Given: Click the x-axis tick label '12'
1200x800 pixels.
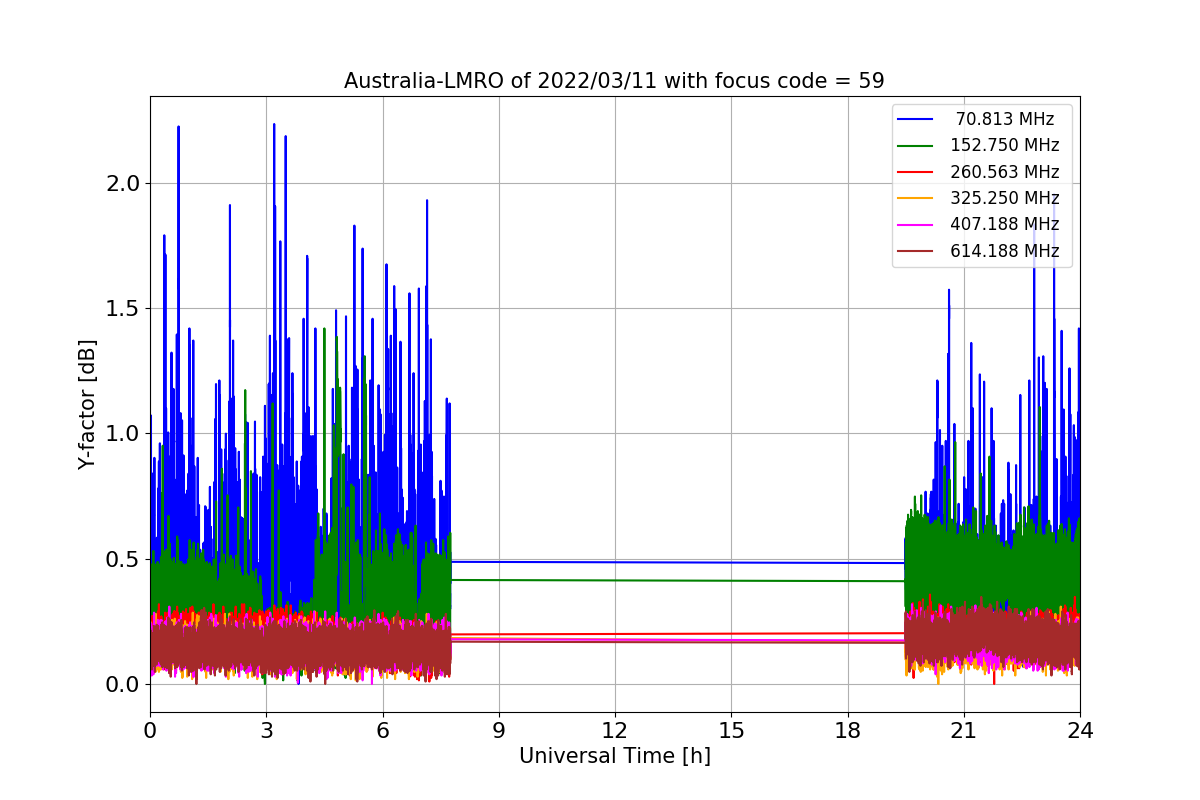Looking at the screenshot, I should click(615, 731).
